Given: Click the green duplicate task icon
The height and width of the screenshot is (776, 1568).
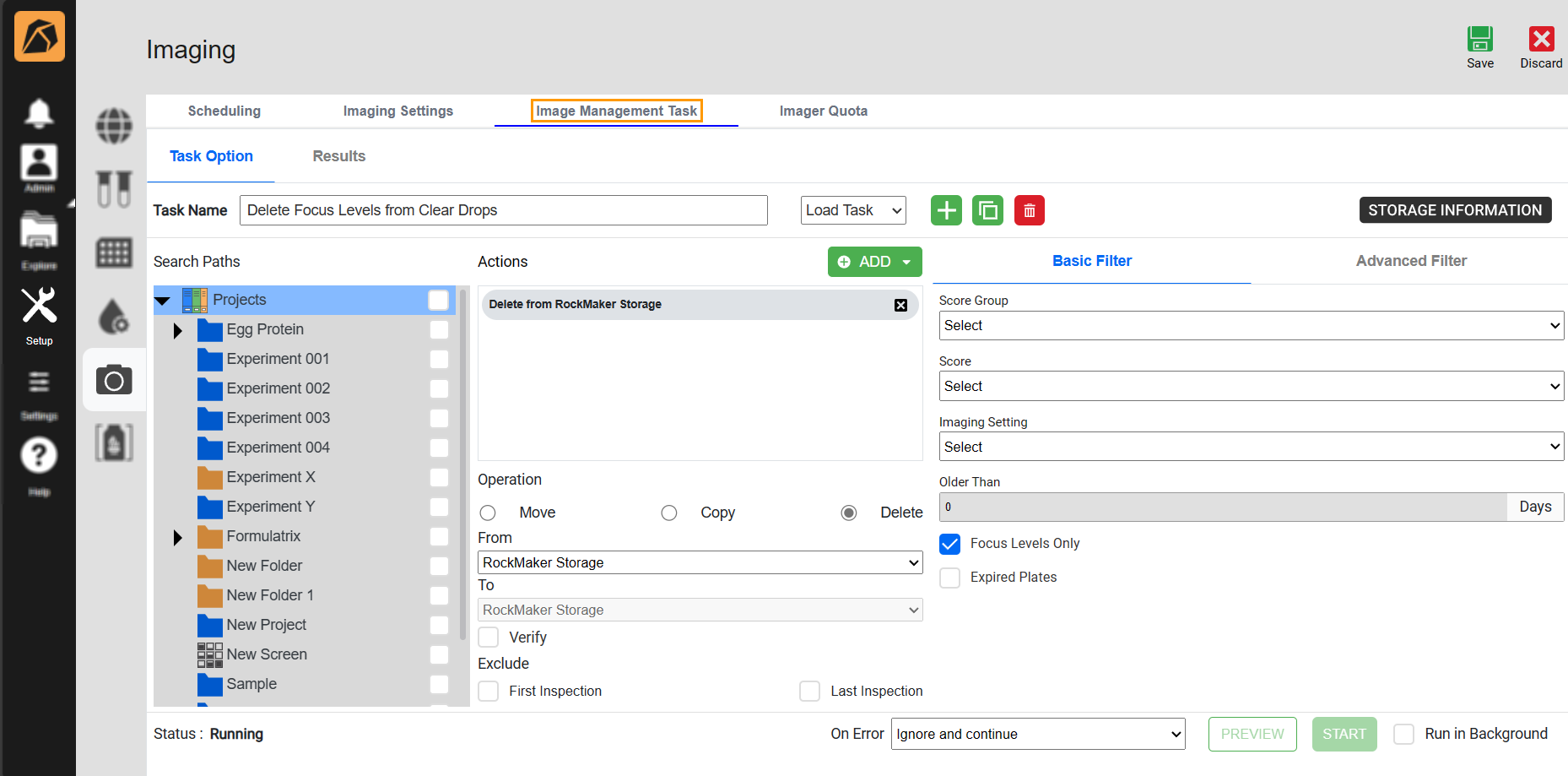Looking at the screenshot, I should 987,210.
